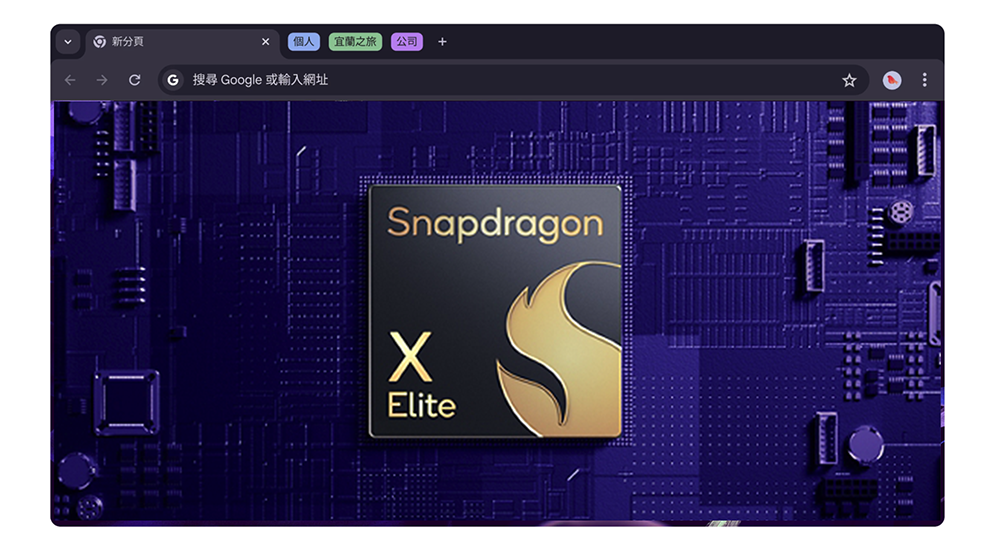Focus the 搜尋 Google 或輸入網址 address field
Screen dimensions: 1000x558
[513, 80]
